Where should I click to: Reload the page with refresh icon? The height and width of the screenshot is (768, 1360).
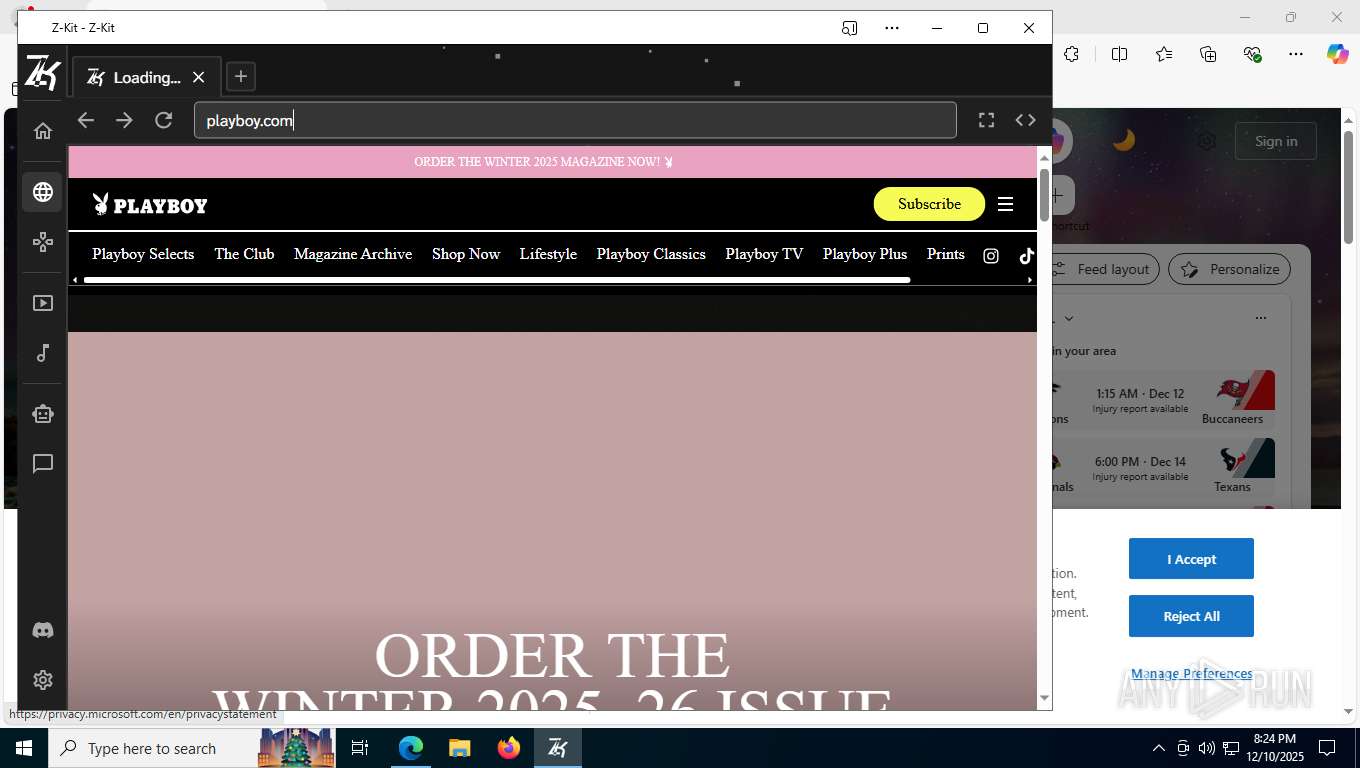(x=164, y=120)
